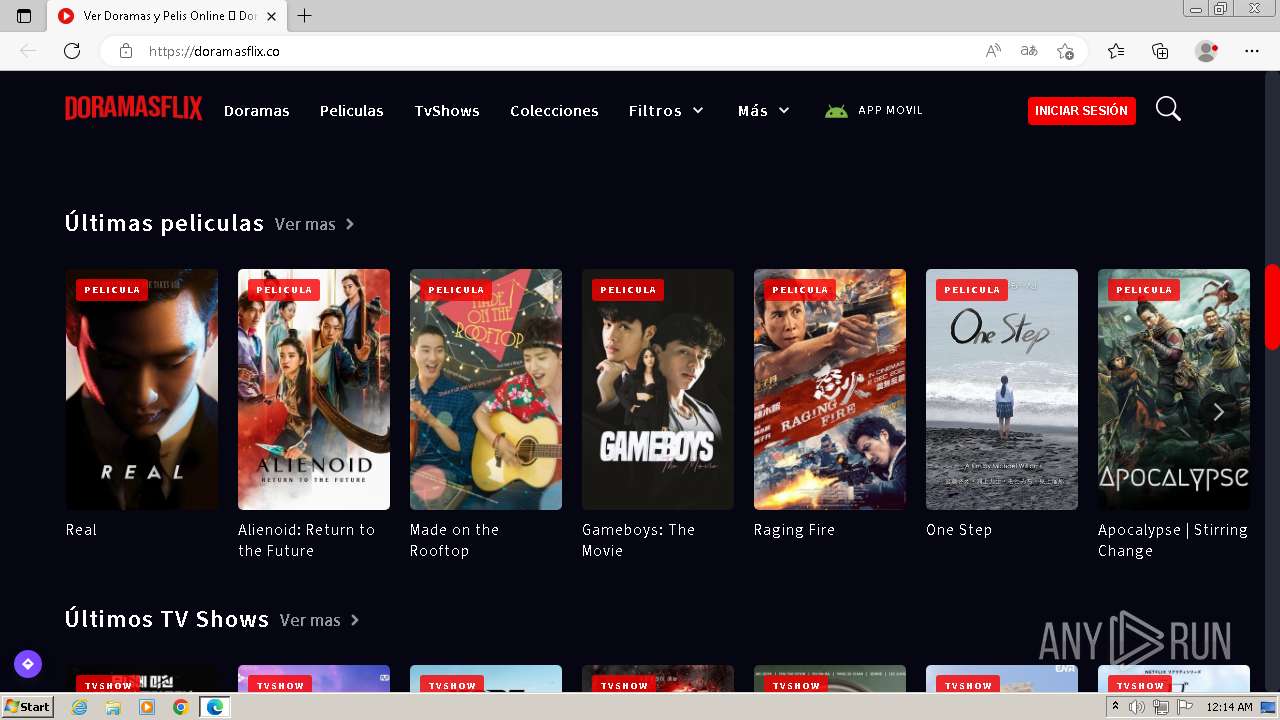
Task: Open Internet Explorer in taskbar
Action: click(80, 707)
